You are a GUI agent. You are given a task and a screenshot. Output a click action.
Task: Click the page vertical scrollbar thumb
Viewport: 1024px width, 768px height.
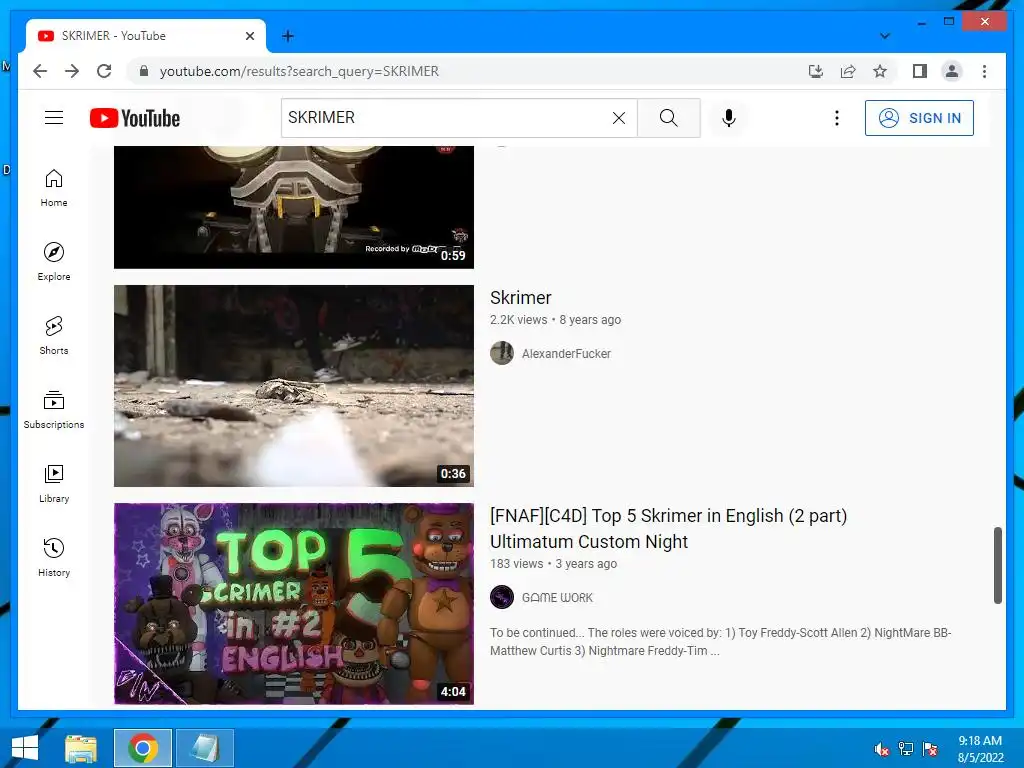pos(997,566)
